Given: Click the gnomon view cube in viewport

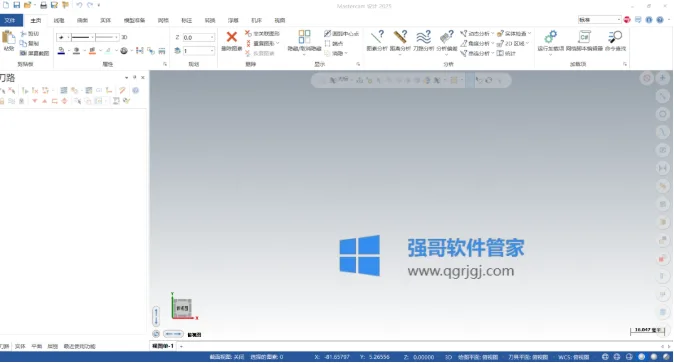Looking at the screenshot, I should (183, 308).
